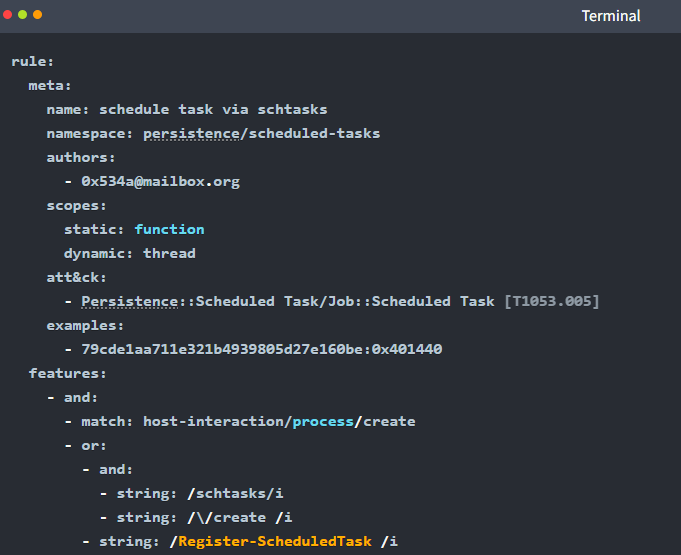Click the [T1053.005] technique ID

click(552, 301)
